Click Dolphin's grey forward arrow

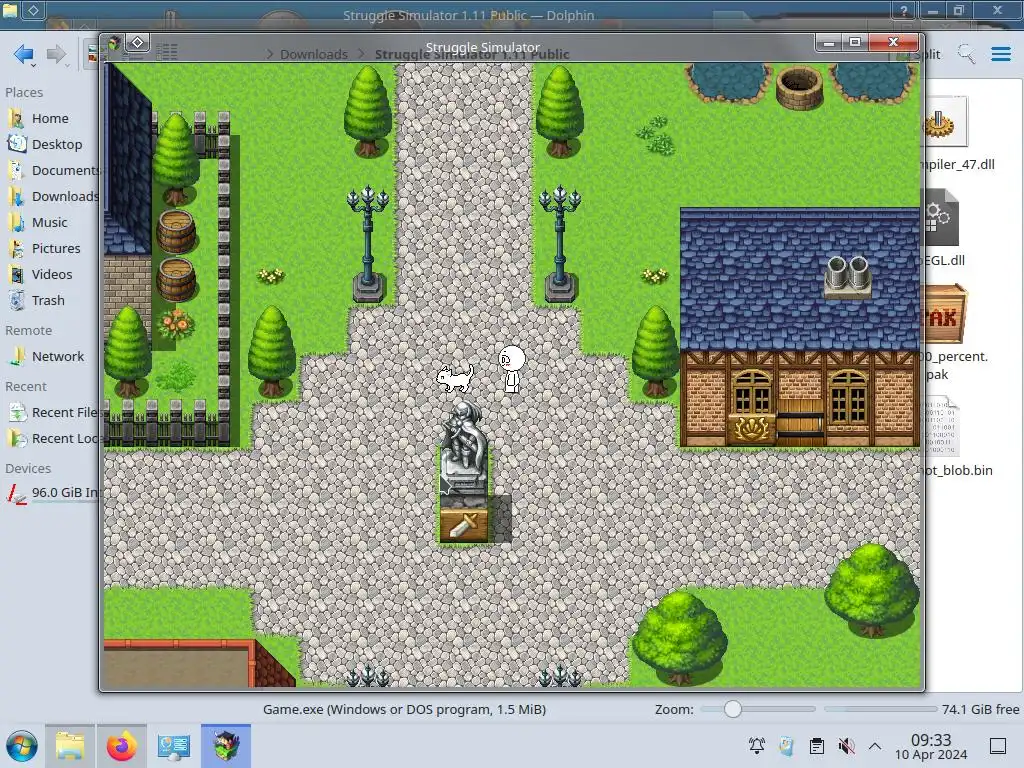[x=57, y=54]
